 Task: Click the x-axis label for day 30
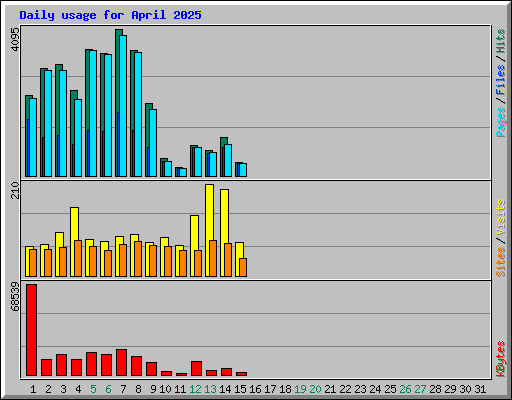465,389
